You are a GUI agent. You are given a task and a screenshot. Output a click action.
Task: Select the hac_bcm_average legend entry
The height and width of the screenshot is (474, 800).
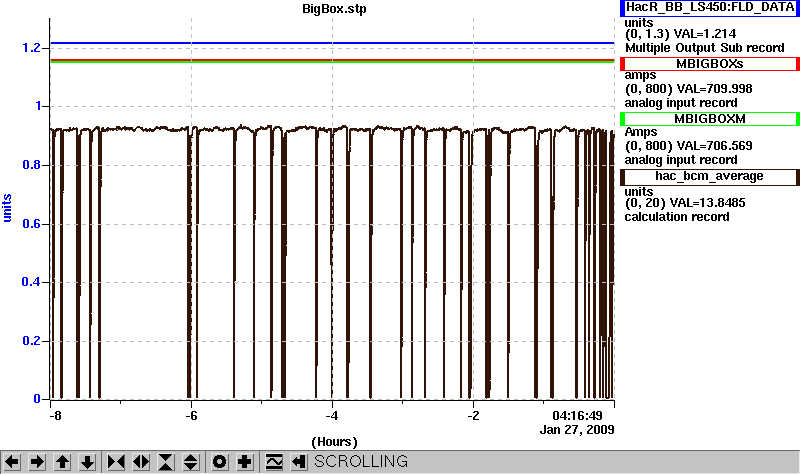(710, 177)
